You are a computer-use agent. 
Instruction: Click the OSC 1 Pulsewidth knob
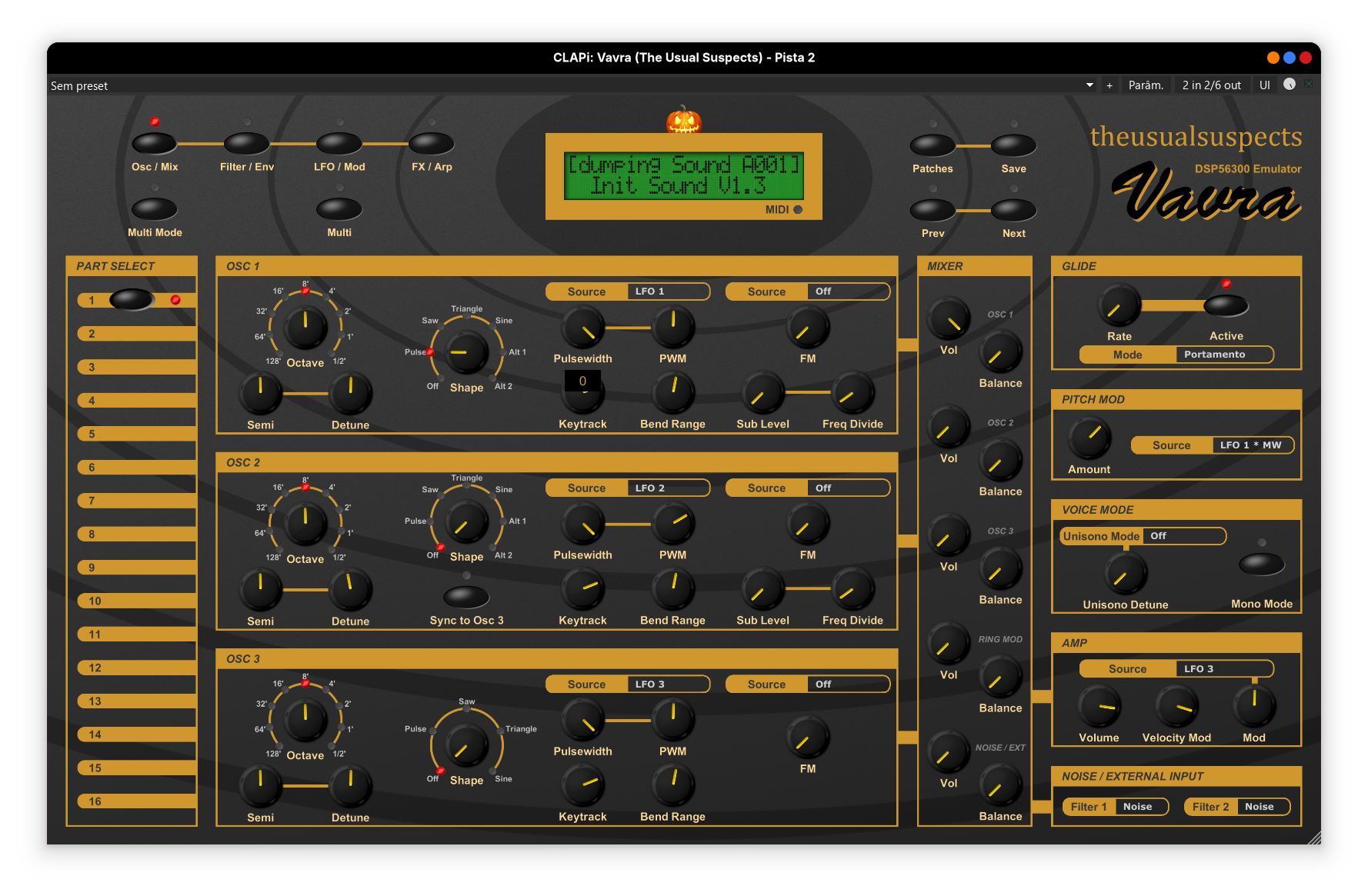pos(583,328)
